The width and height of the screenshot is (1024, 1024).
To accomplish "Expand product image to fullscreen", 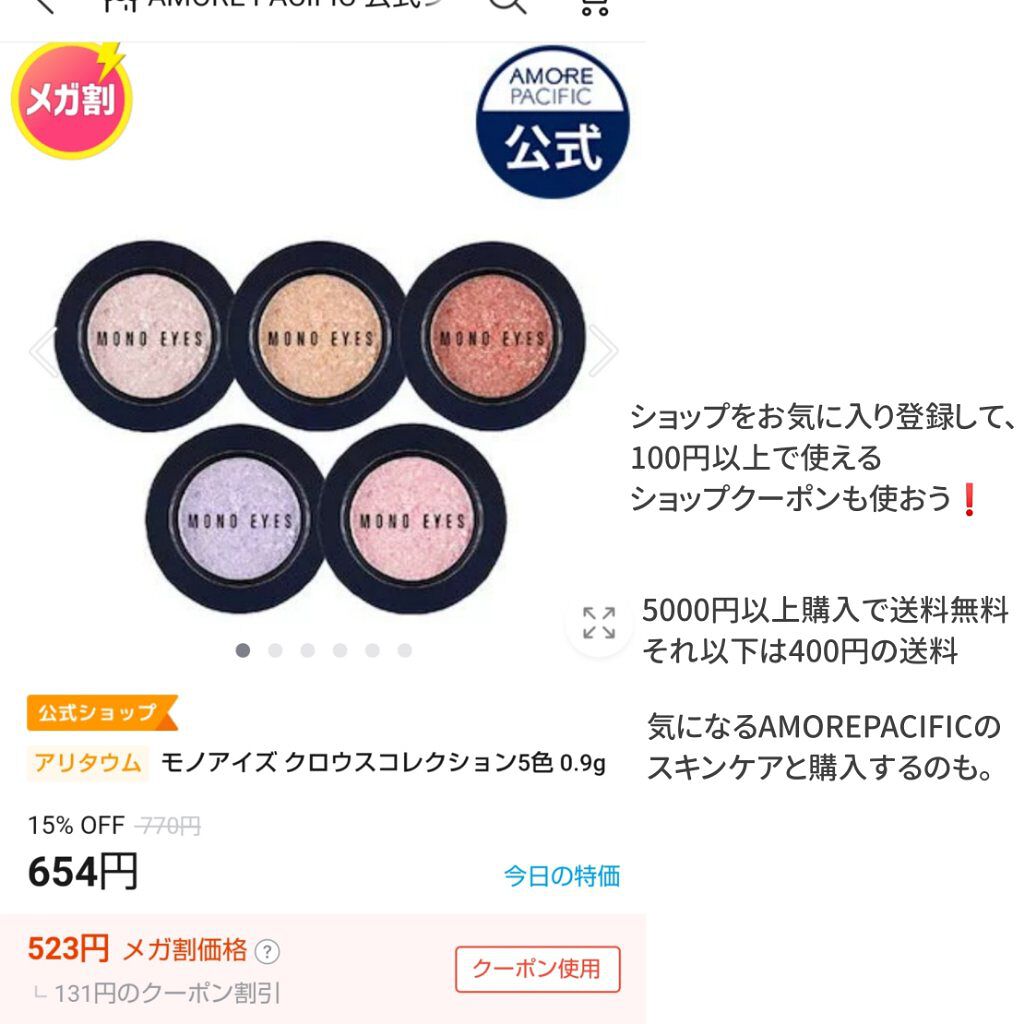I will click(x=599, y=622).
